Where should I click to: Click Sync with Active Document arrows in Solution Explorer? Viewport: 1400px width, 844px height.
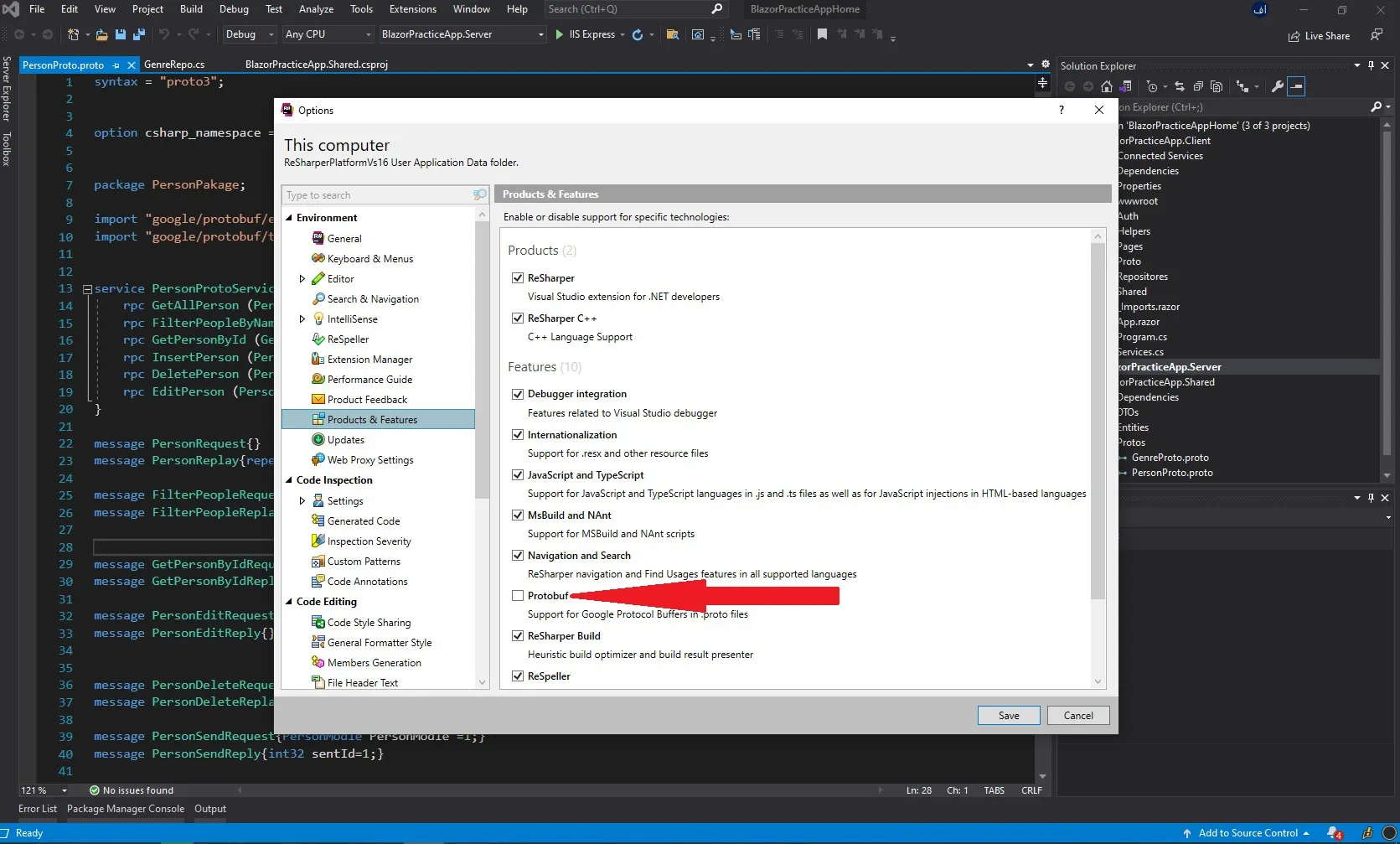(1180, 86)
